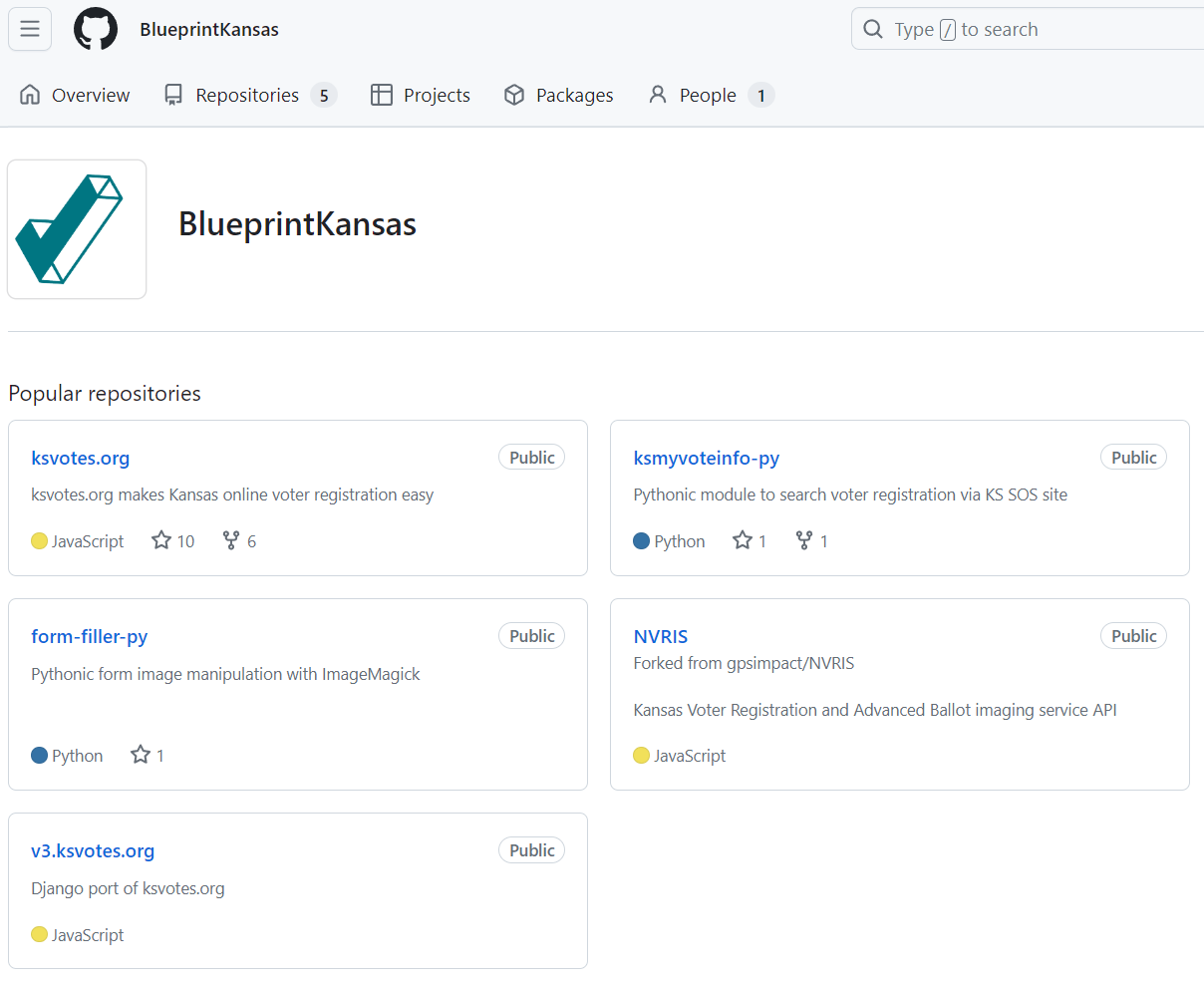
Task: Click 'Django port of ksvotes.org' description
Action: 128,889
